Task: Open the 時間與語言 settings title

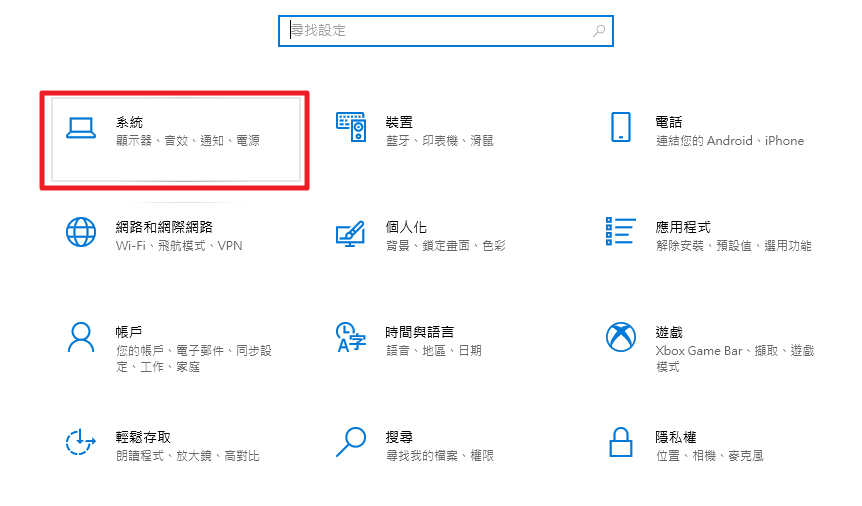Action: click(x=419, y=332)
